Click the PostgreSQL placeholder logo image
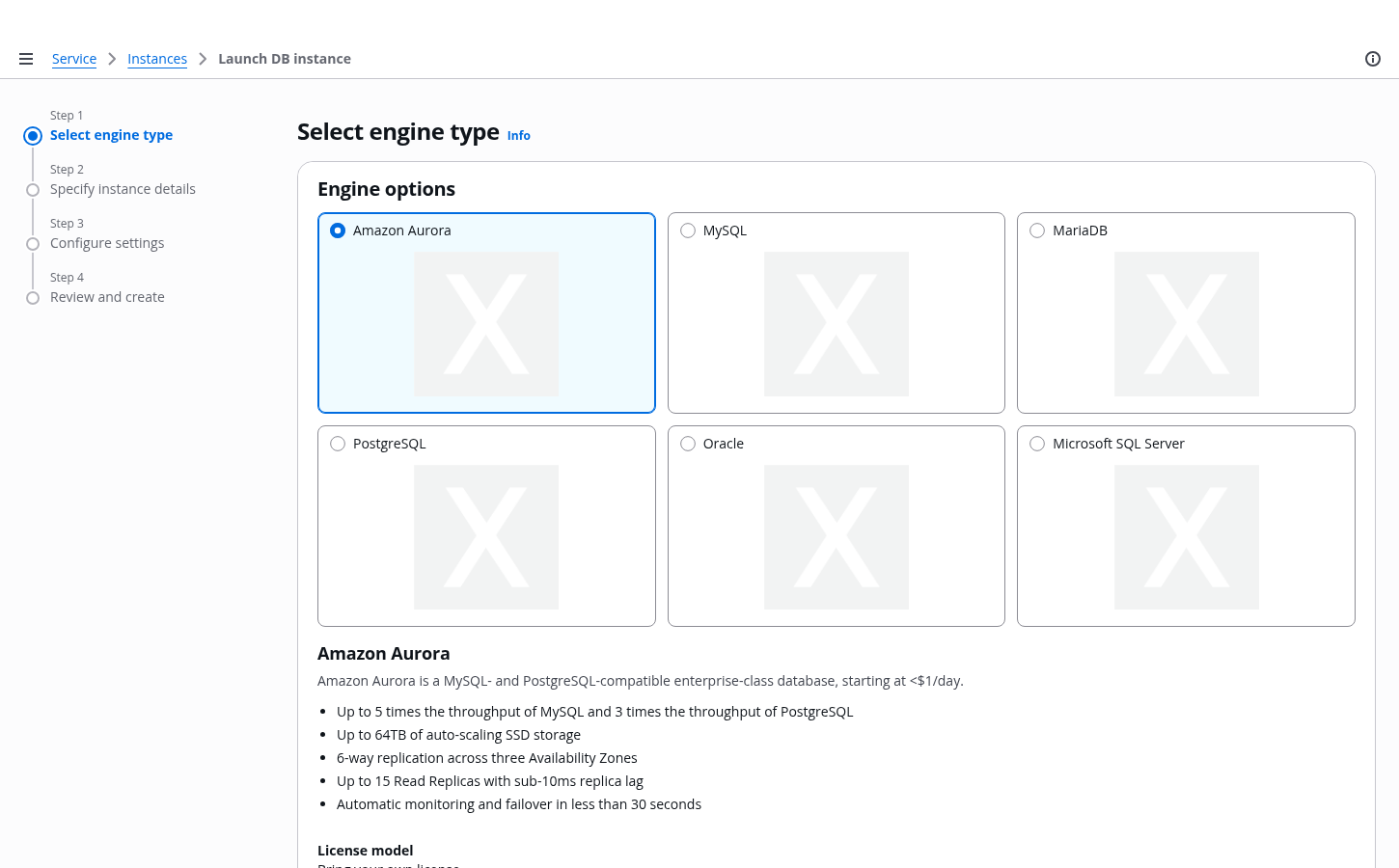The width and height of the screenshot is (1399, 868). [x=486, y=537]
